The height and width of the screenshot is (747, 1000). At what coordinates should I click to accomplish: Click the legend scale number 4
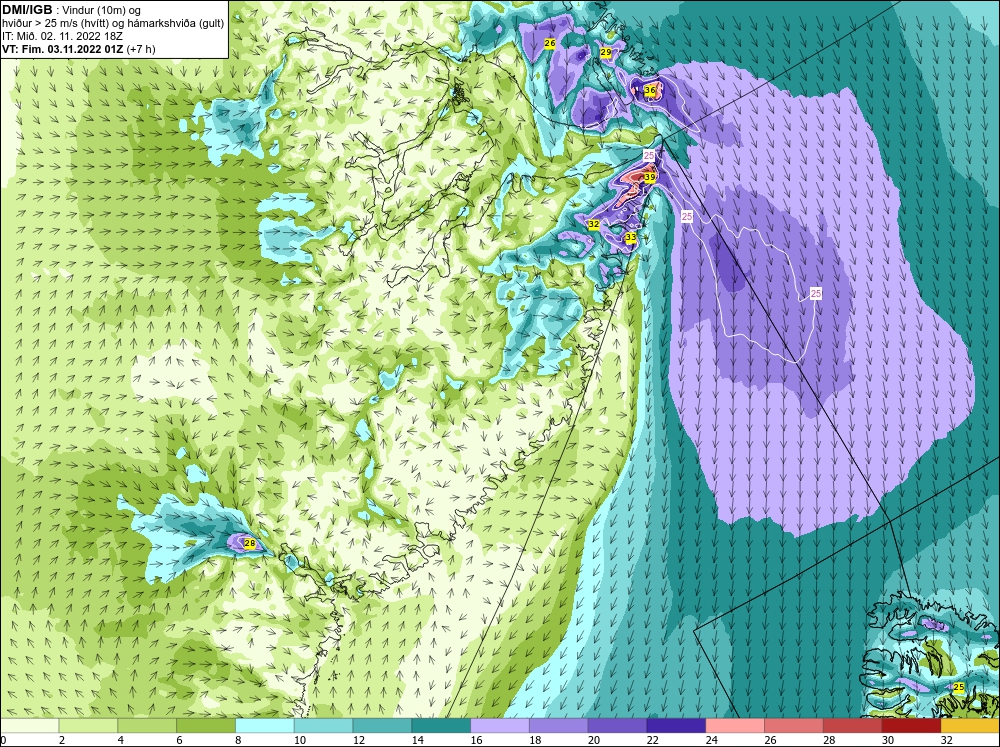[x=121, y=740]
